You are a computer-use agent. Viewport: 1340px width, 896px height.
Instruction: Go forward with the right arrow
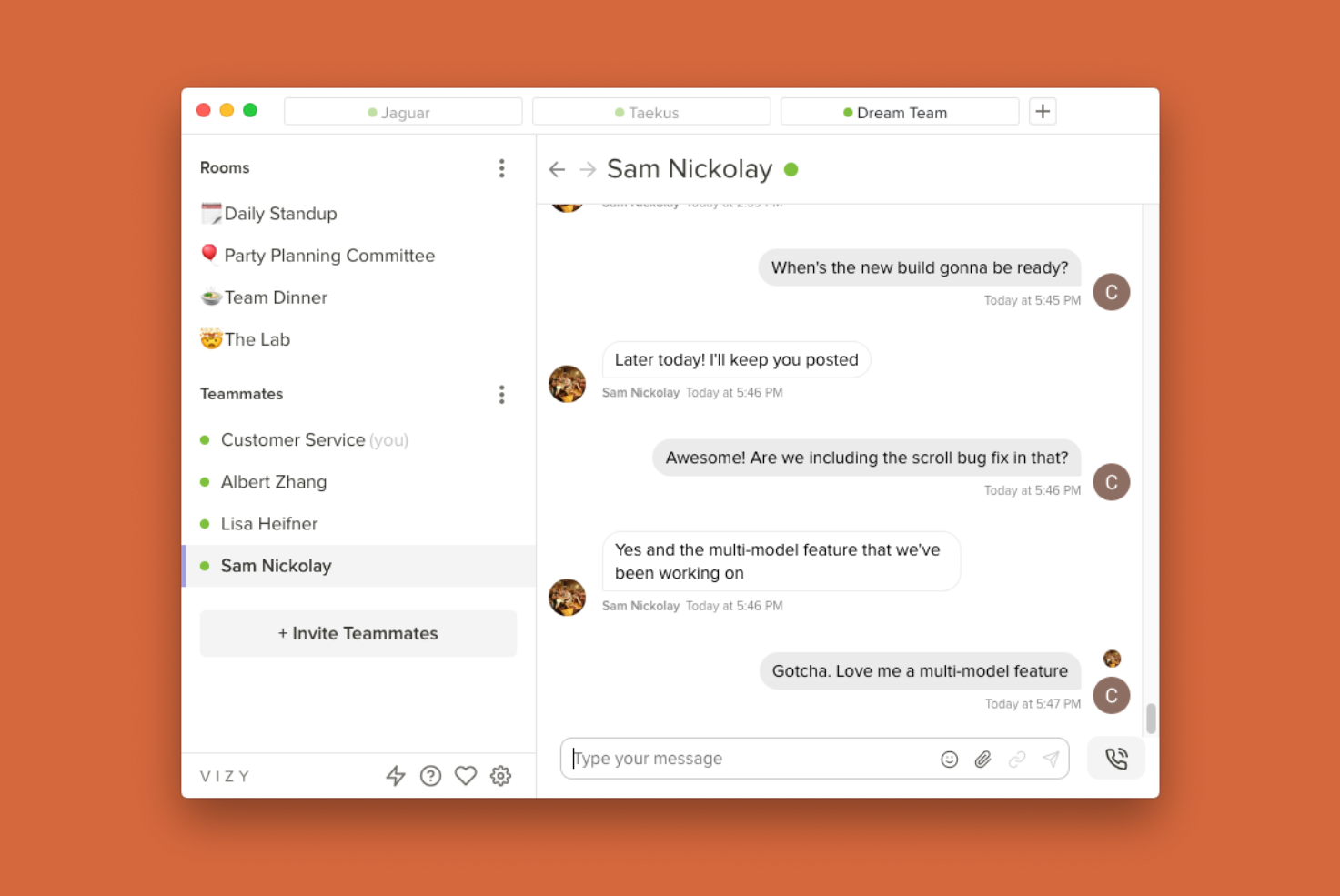point(588,170)
